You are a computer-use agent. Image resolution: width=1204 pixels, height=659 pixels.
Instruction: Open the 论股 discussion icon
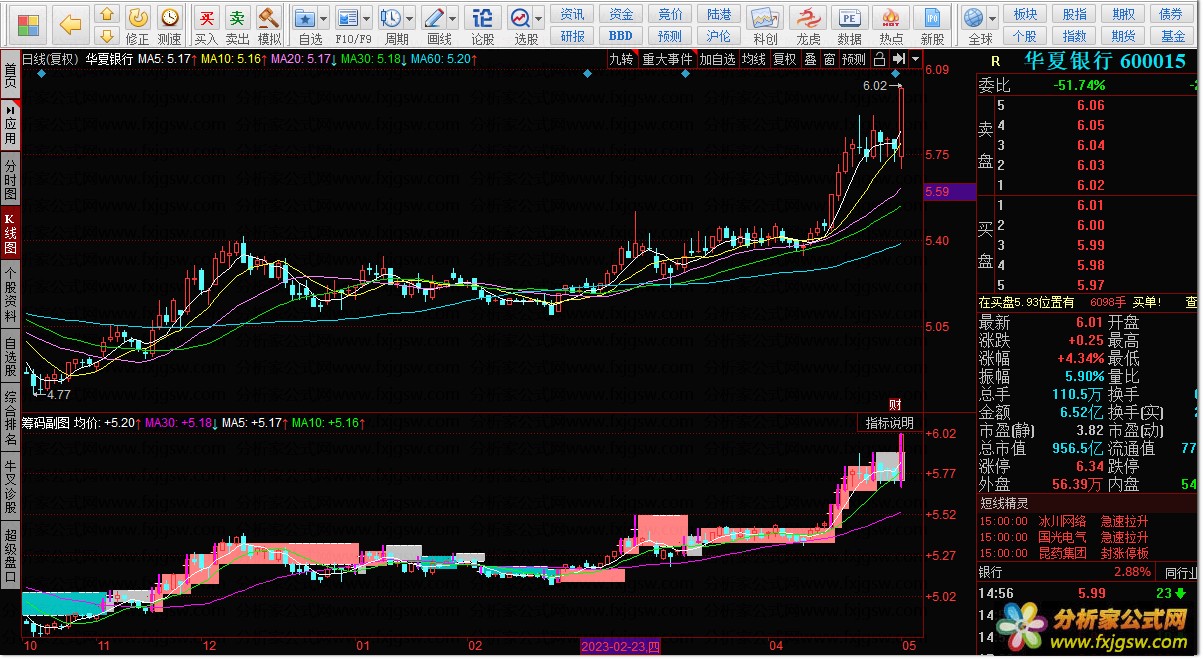click(482, 17)
